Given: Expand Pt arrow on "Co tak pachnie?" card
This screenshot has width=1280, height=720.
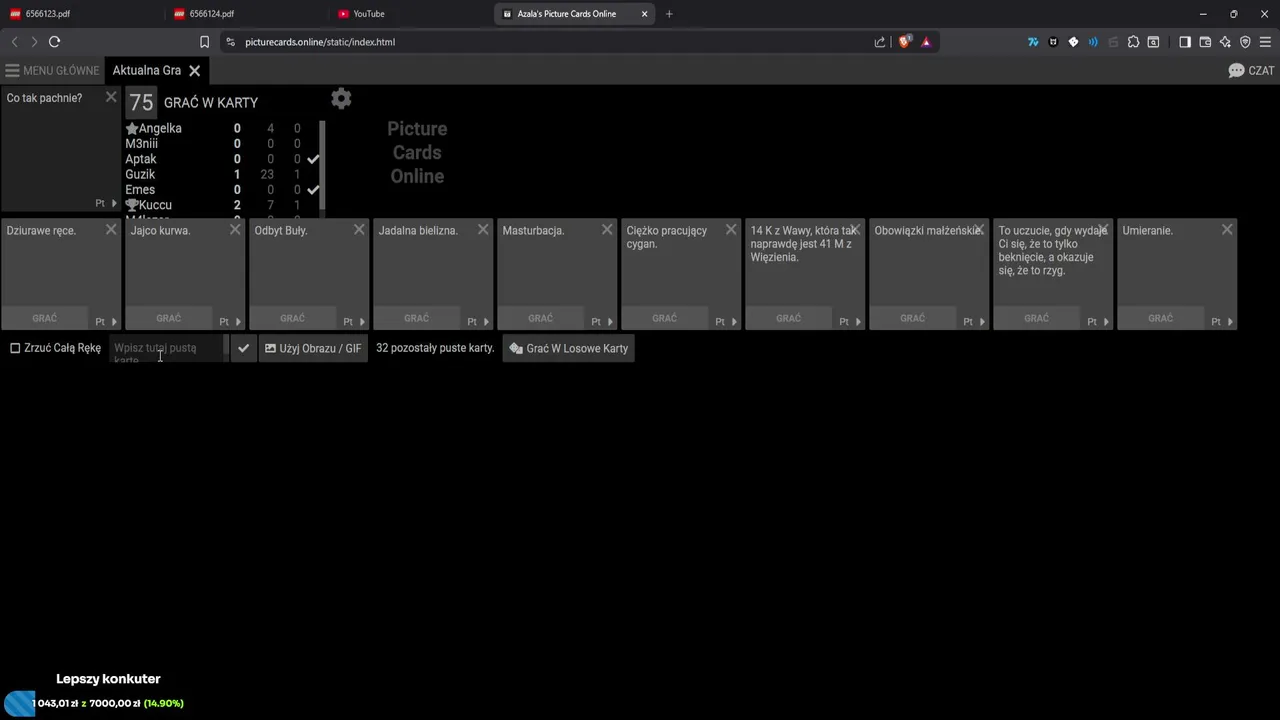Looking at the screenshot, I should (x=114, y=203).
